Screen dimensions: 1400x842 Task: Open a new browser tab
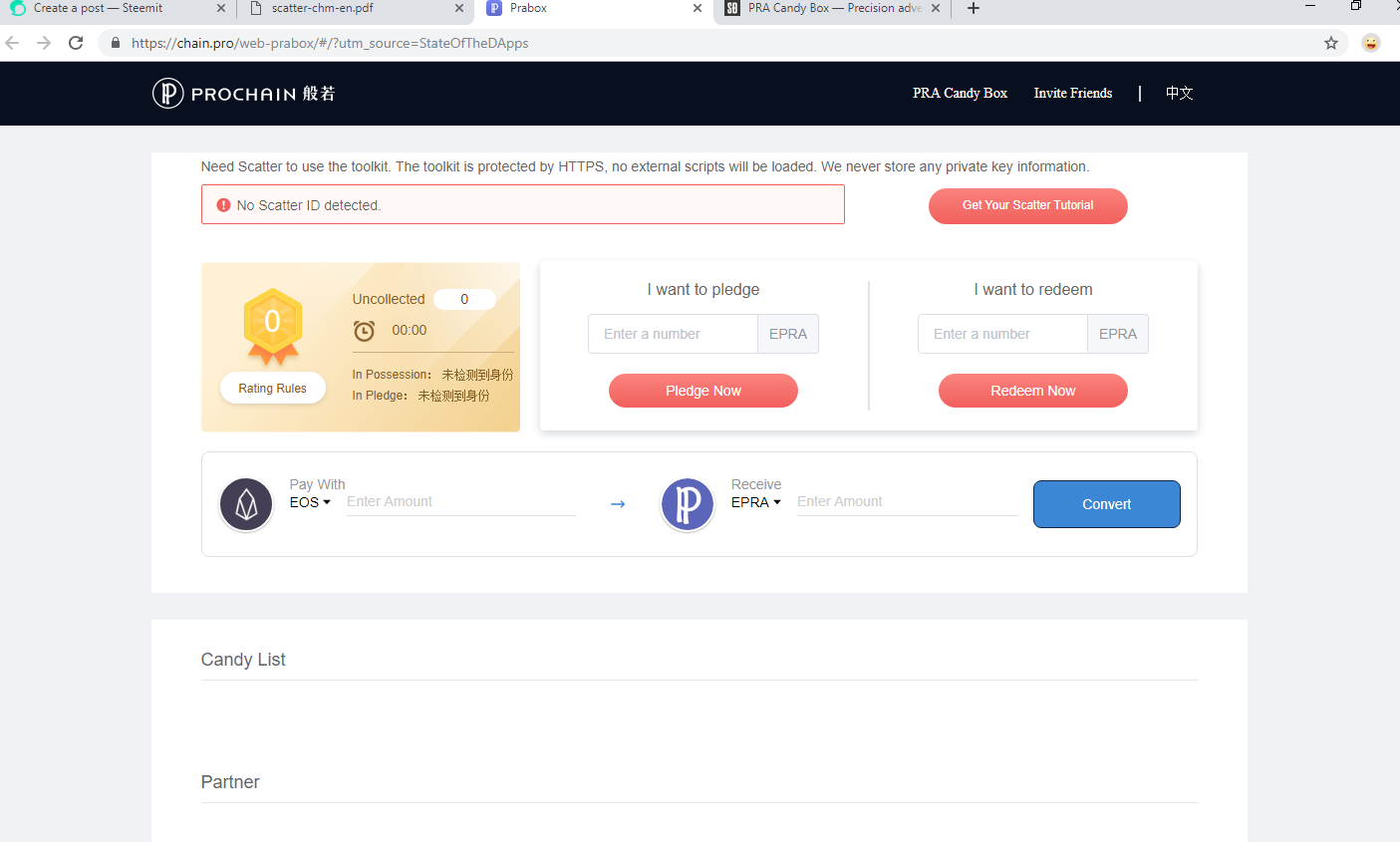click(x=974, y=8)
